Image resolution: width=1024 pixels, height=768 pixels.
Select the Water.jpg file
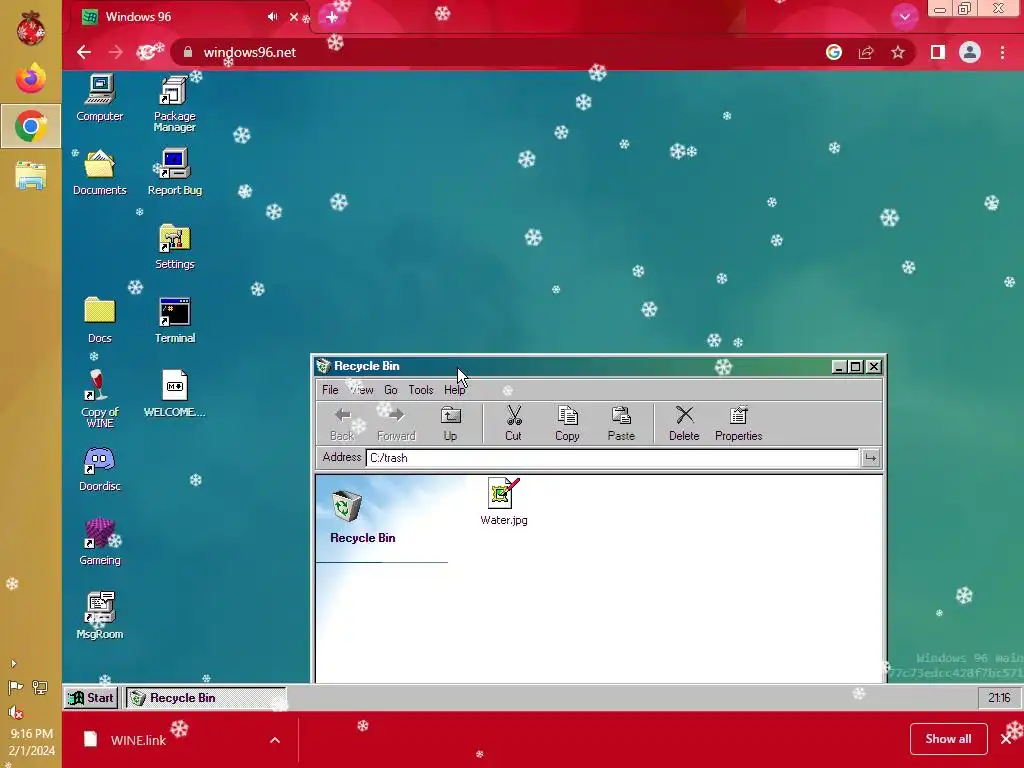tap(504, 502)
